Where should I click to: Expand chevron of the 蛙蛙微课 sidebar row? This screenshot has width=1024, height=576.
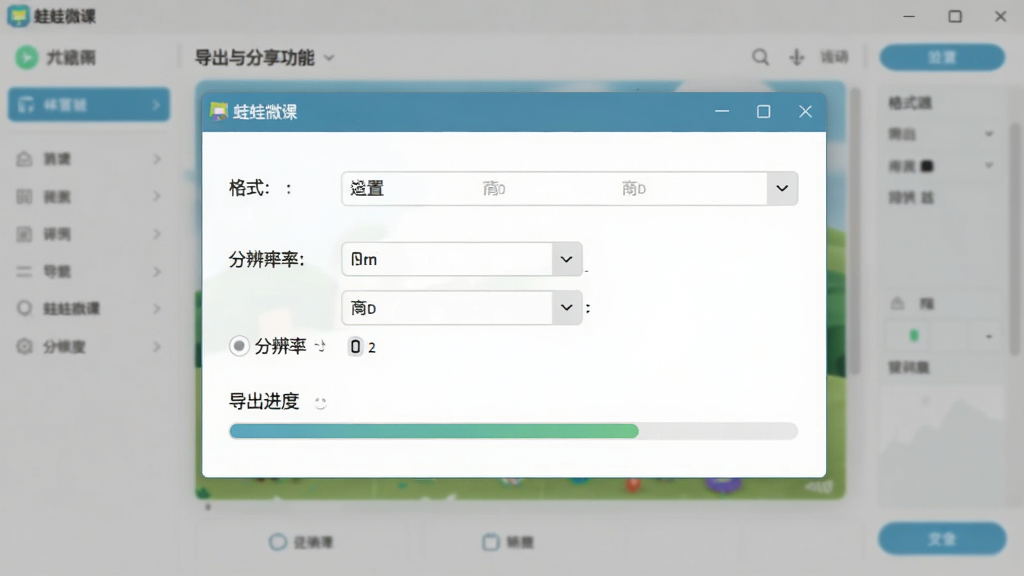tap(157, 308)
